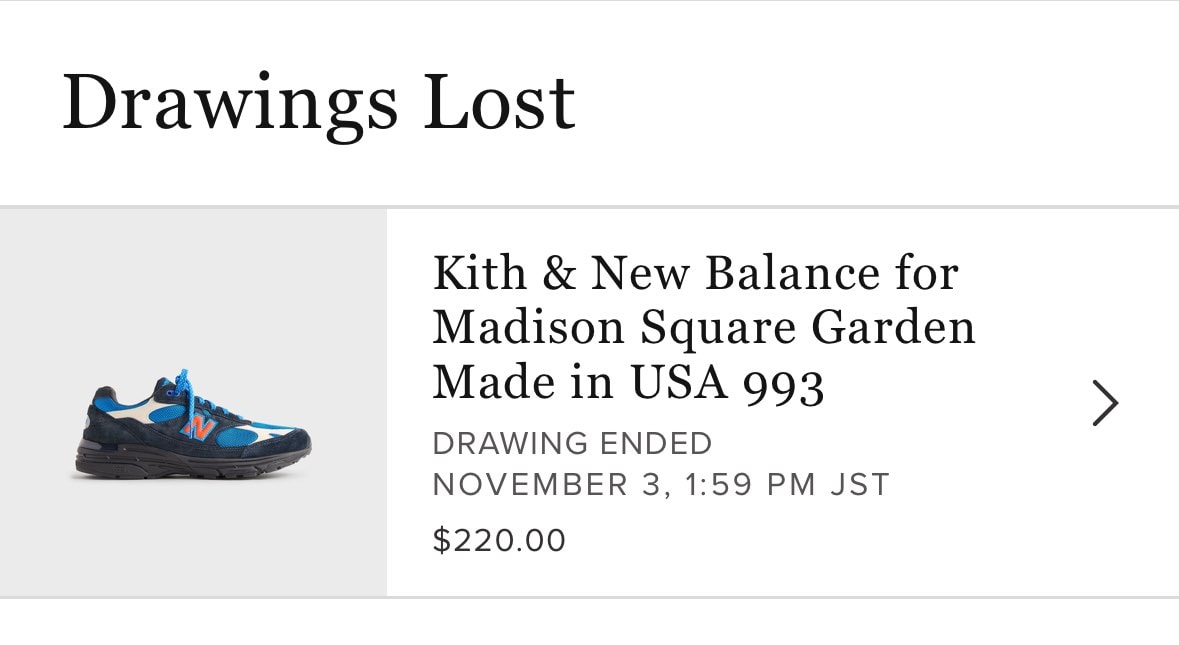Tap the "Made in USA 993" title line
1179x645 pixels.
pos(628,382)
